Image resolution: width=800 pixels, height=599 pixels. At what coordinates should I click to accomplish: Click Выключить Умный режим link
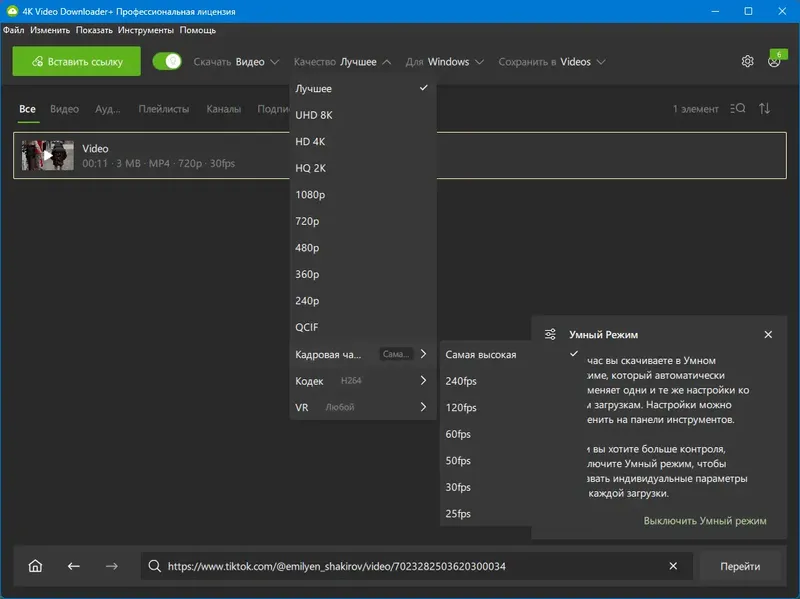(x=705, y=521)
